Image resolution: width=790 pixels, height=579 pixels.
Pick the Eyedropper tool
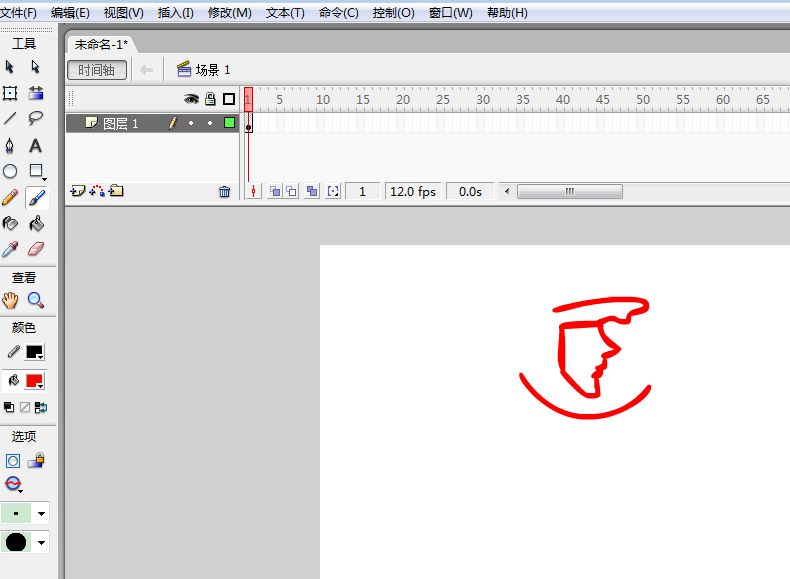pyautogui.click(x=10, y=248)
